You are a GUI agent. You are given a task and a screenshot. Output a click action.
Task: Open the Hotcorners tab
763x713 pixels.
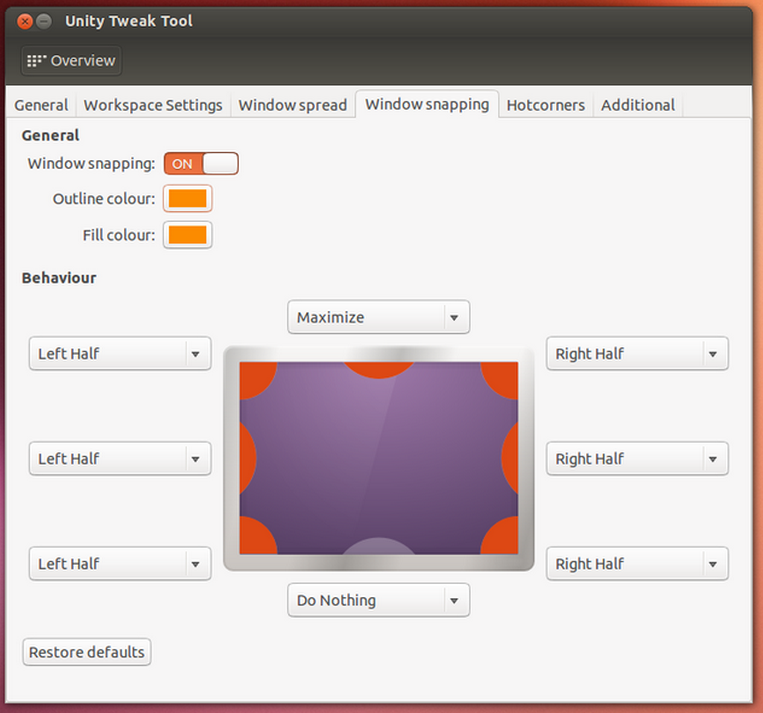[x=545, y=105]
